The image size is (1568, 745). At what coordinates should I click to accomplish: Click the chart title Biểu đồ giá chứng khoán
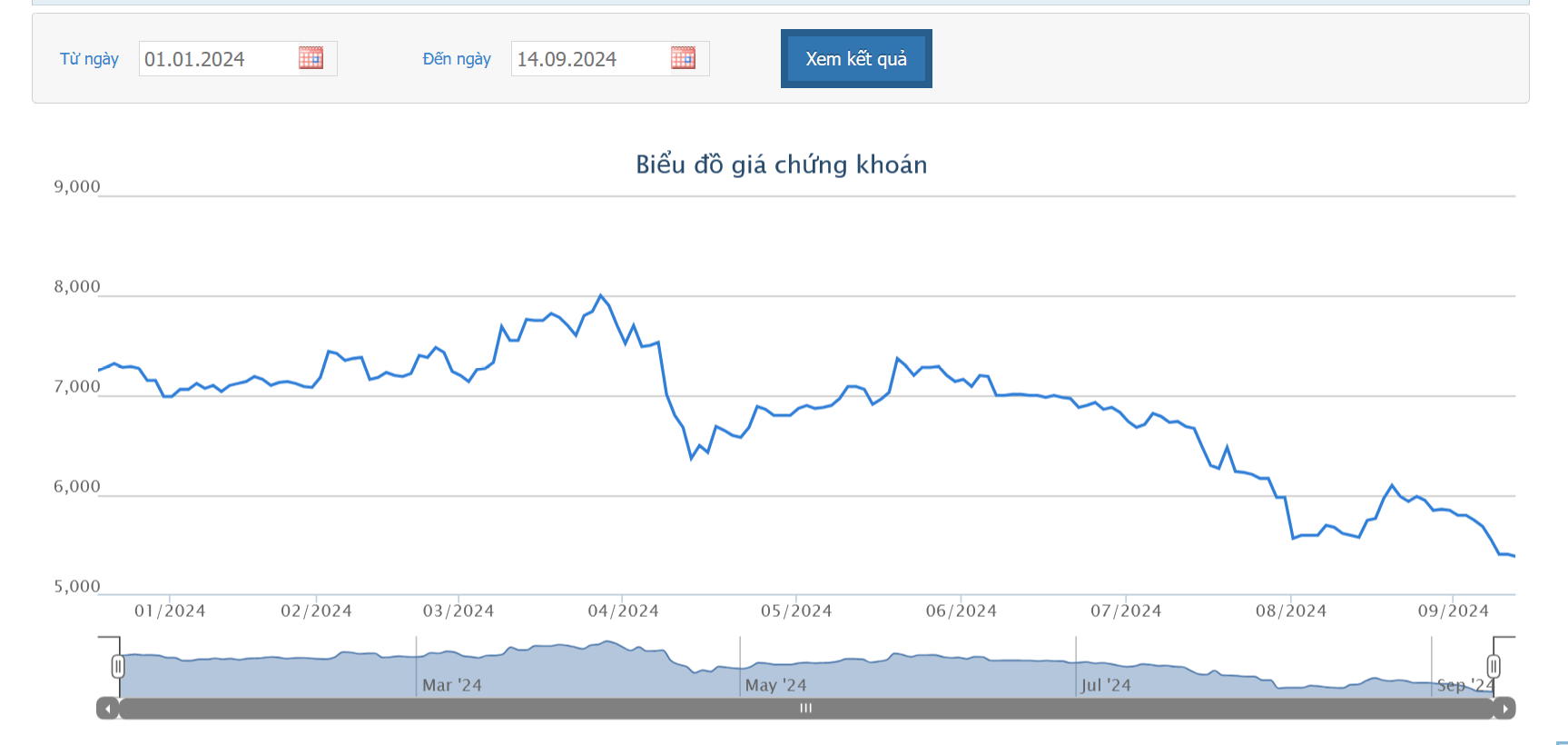pos(782,164)
